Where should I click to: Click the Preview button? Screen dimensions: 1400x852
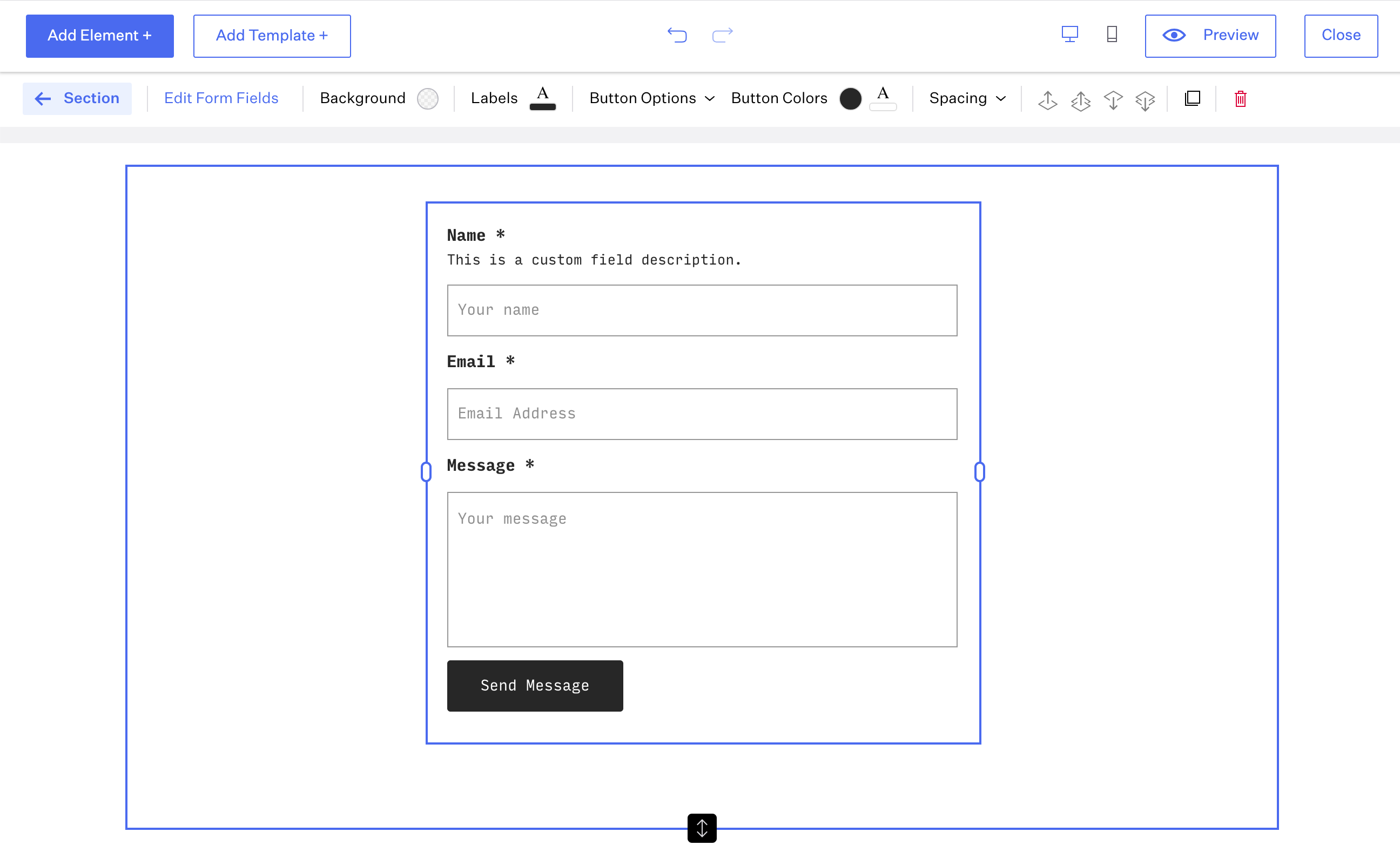click(1210, 36)
